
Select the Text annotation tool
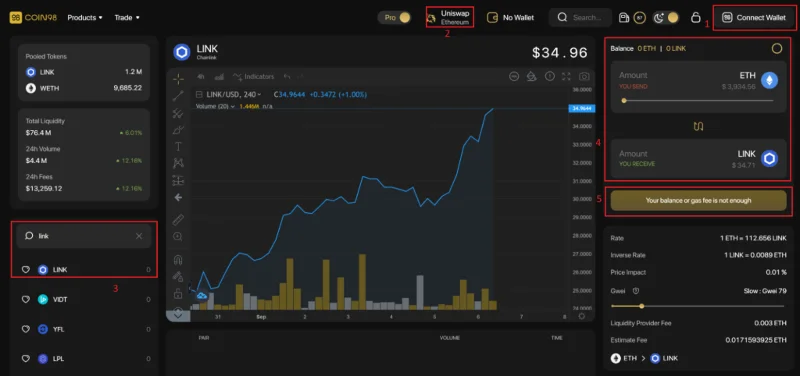[x=178, y=146]
